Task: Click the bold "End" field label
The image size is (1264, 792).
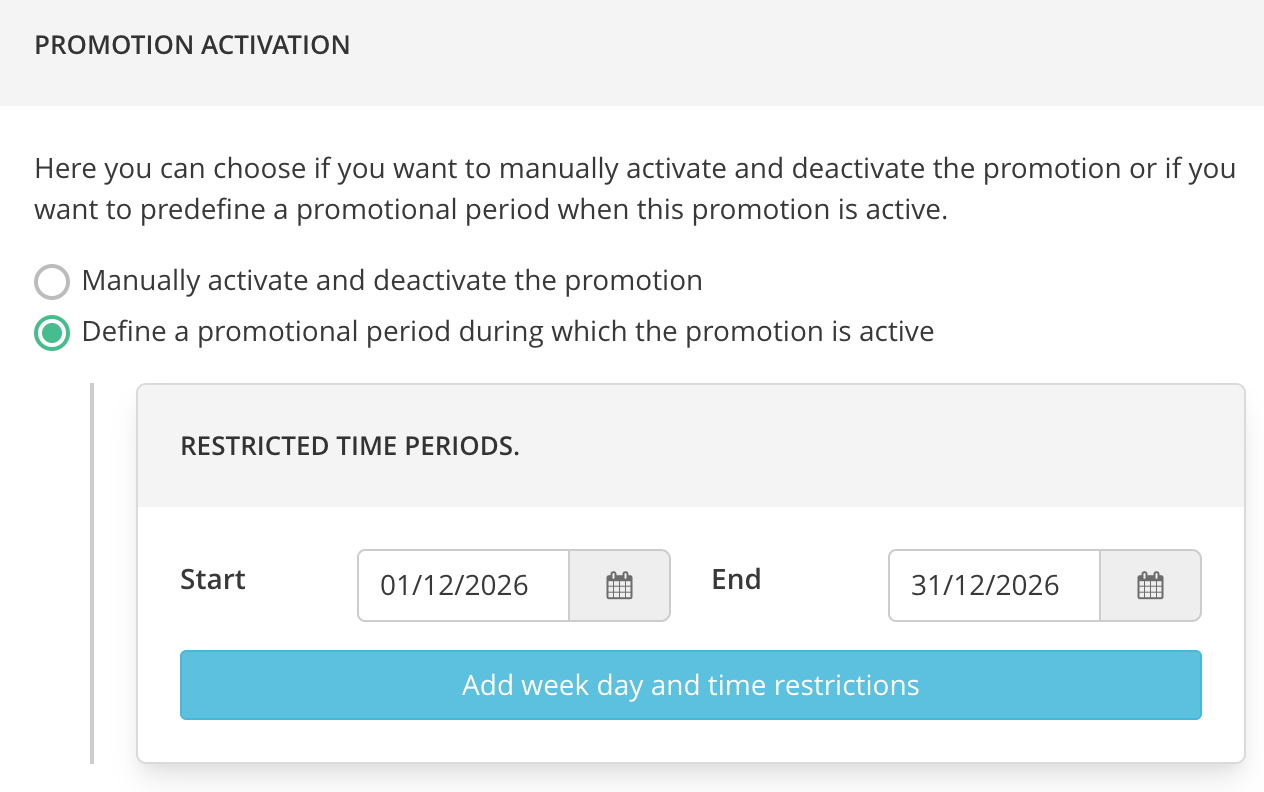Action: pyautogui.click(x=736, y=580)
